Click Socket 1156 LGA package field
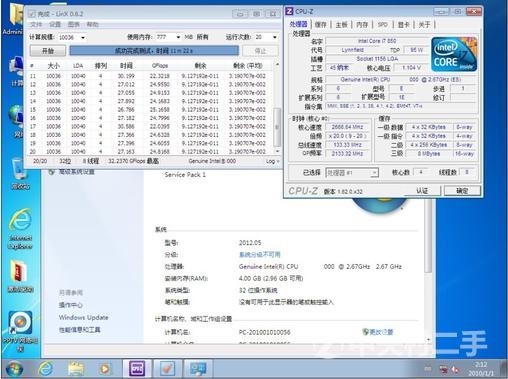This screenshot has width=508, height=379. 377,59
